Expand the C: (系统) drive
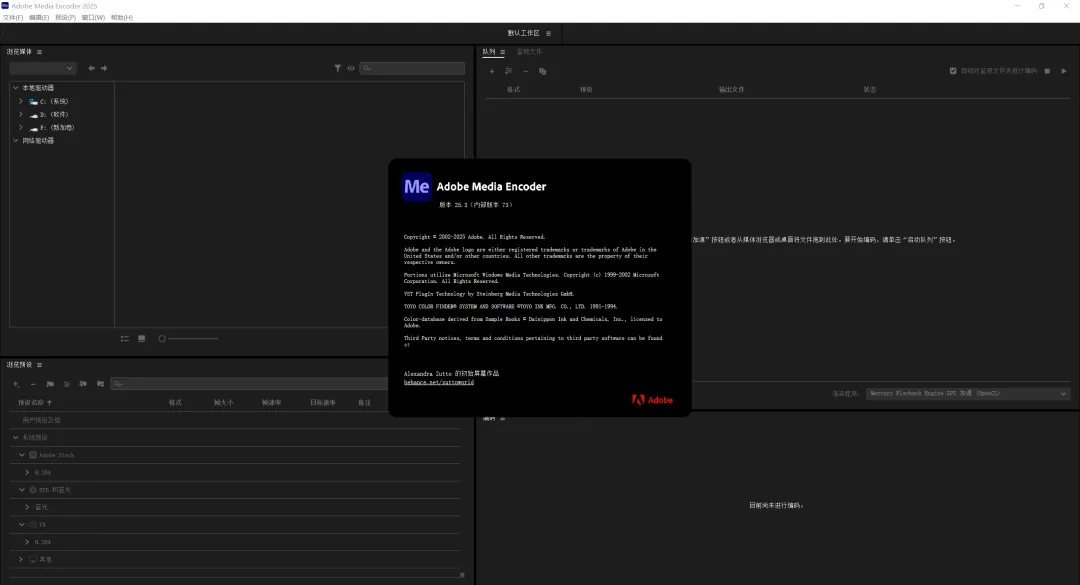1080x585 pixels. pyautogui.click(x=21, y=101)
